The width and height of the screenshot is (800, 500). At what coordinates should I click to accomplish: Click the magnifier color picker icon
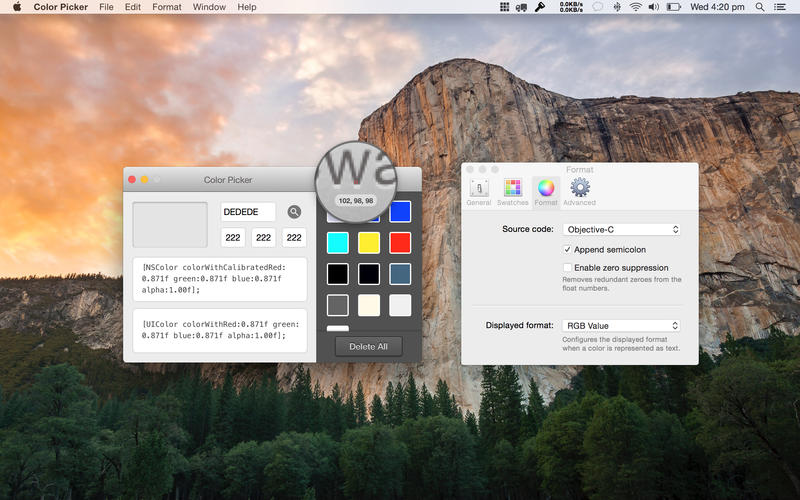294,212
